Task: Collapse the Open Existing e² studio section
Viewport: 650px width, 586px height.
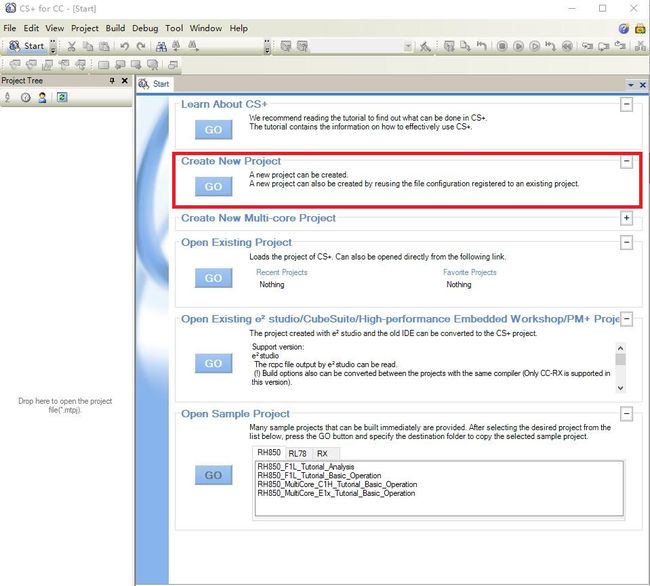Action: coord(626,319)
